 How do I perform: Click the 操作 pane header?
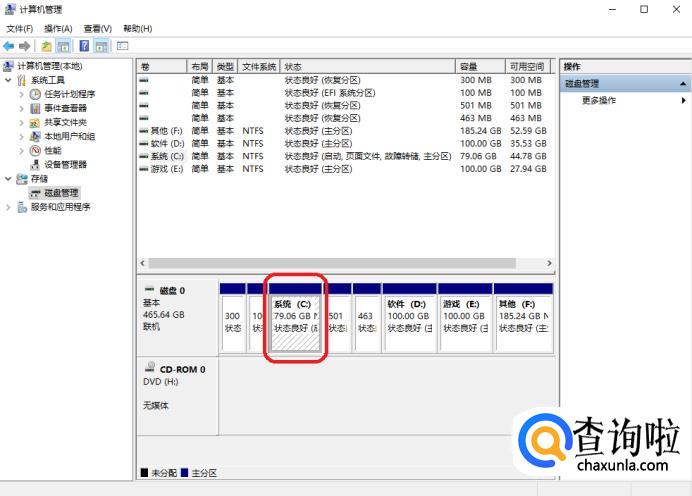tap(625, 67)
